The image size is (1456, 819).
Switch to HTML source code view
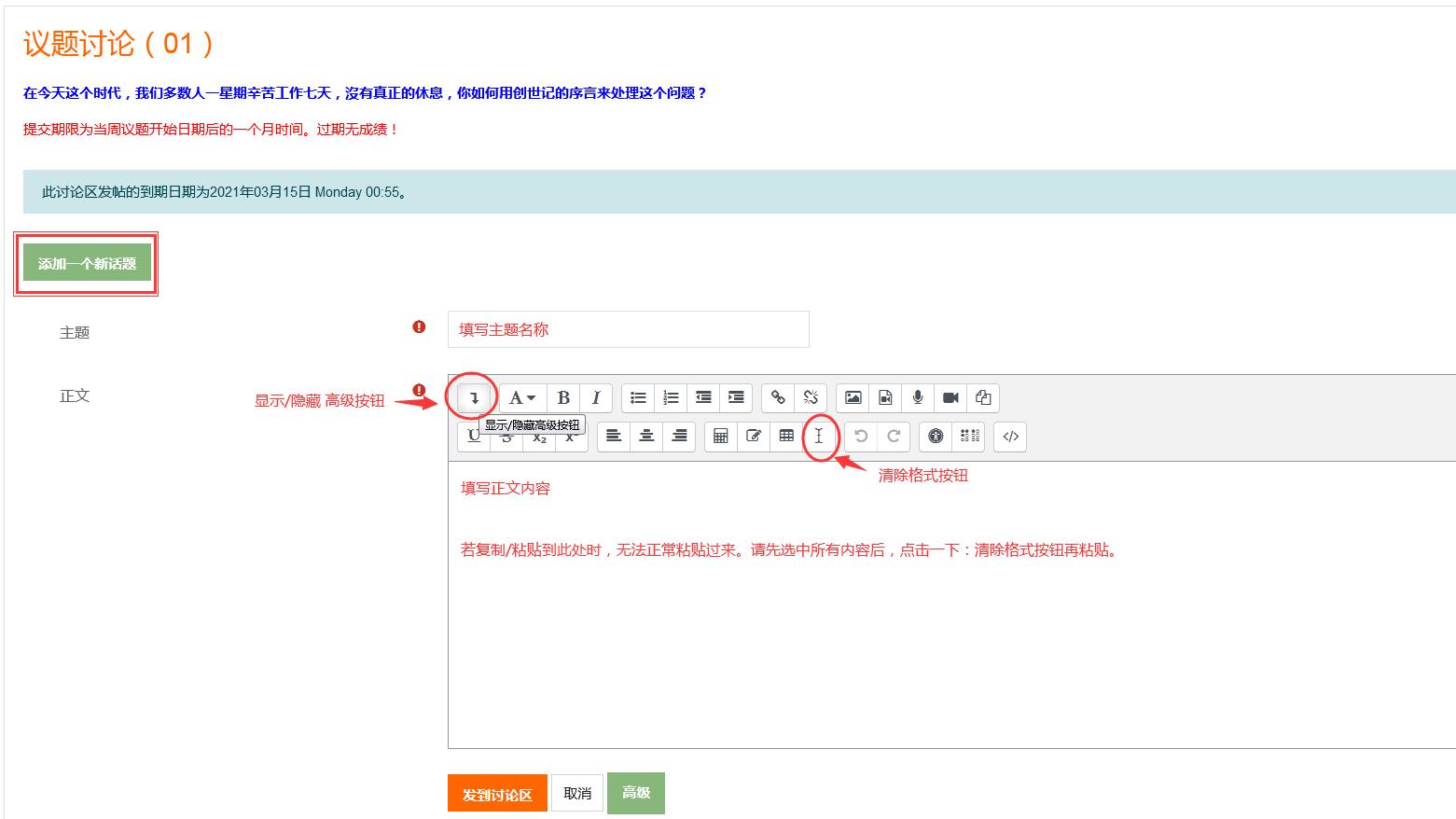pyautogui.click(x=1010, y=436)
